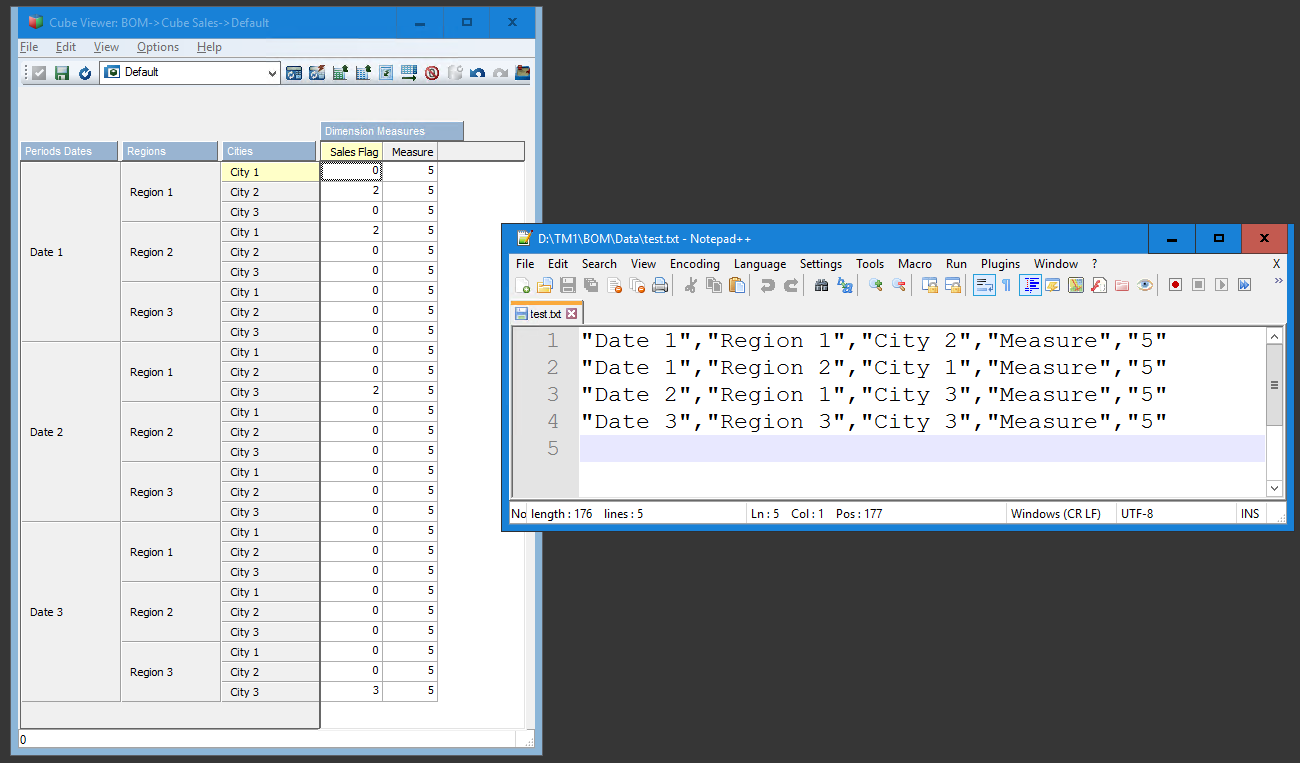Close the test.txt tab with red X

(572, 314)
